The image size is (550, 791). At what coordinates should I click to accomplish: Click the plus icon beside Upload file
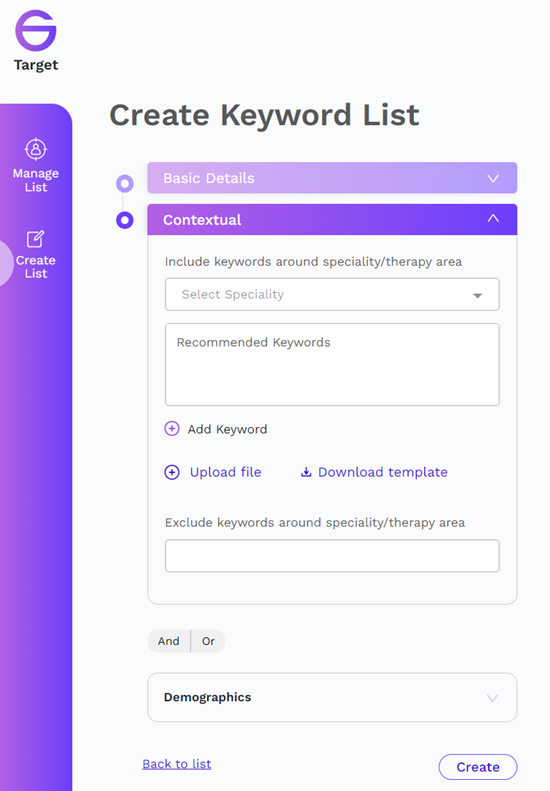pos(172,472)
